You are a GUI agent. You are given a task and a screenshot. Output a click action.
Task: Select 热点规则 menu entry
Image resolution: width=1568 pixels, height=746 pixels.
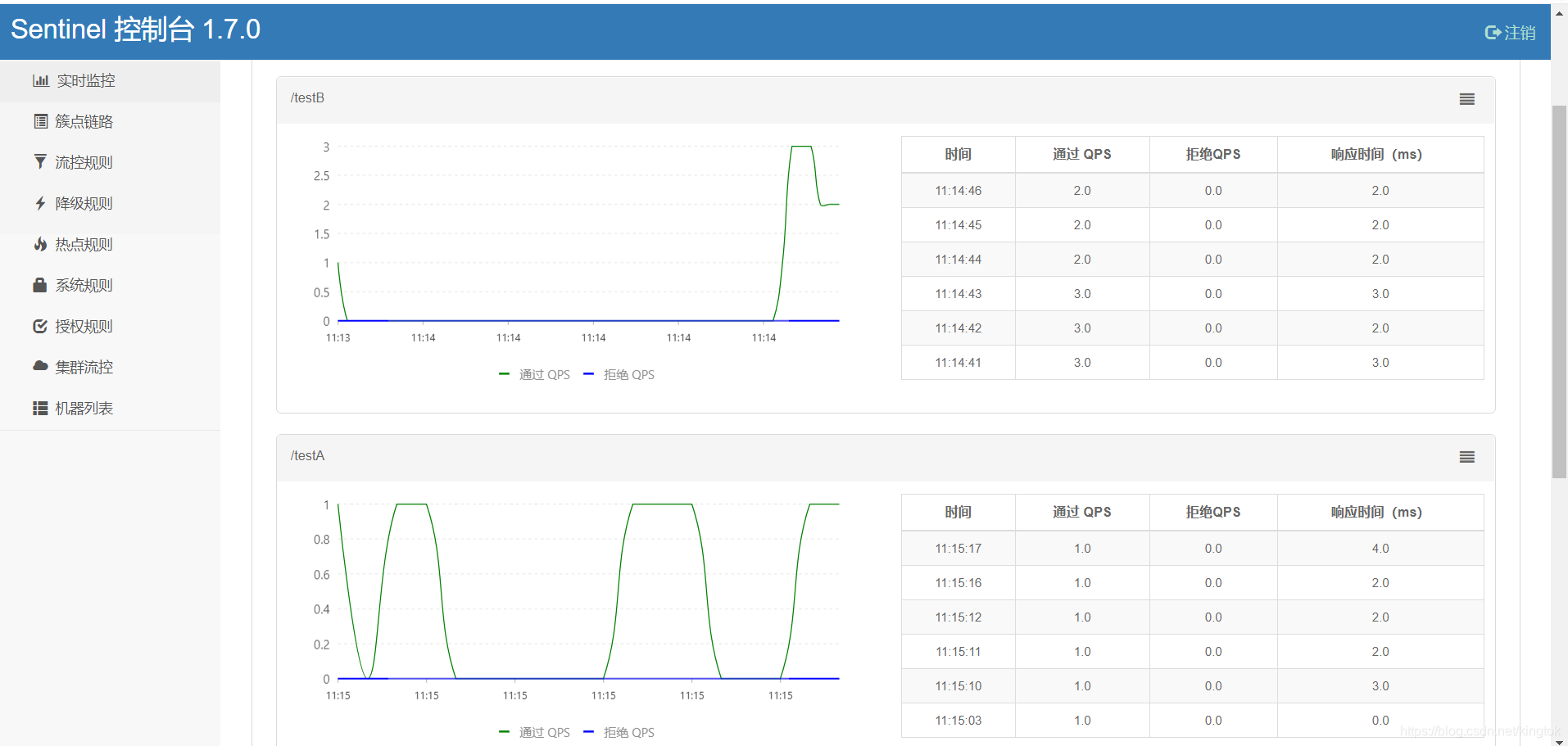pyautogui.click(x=110, y=245)
